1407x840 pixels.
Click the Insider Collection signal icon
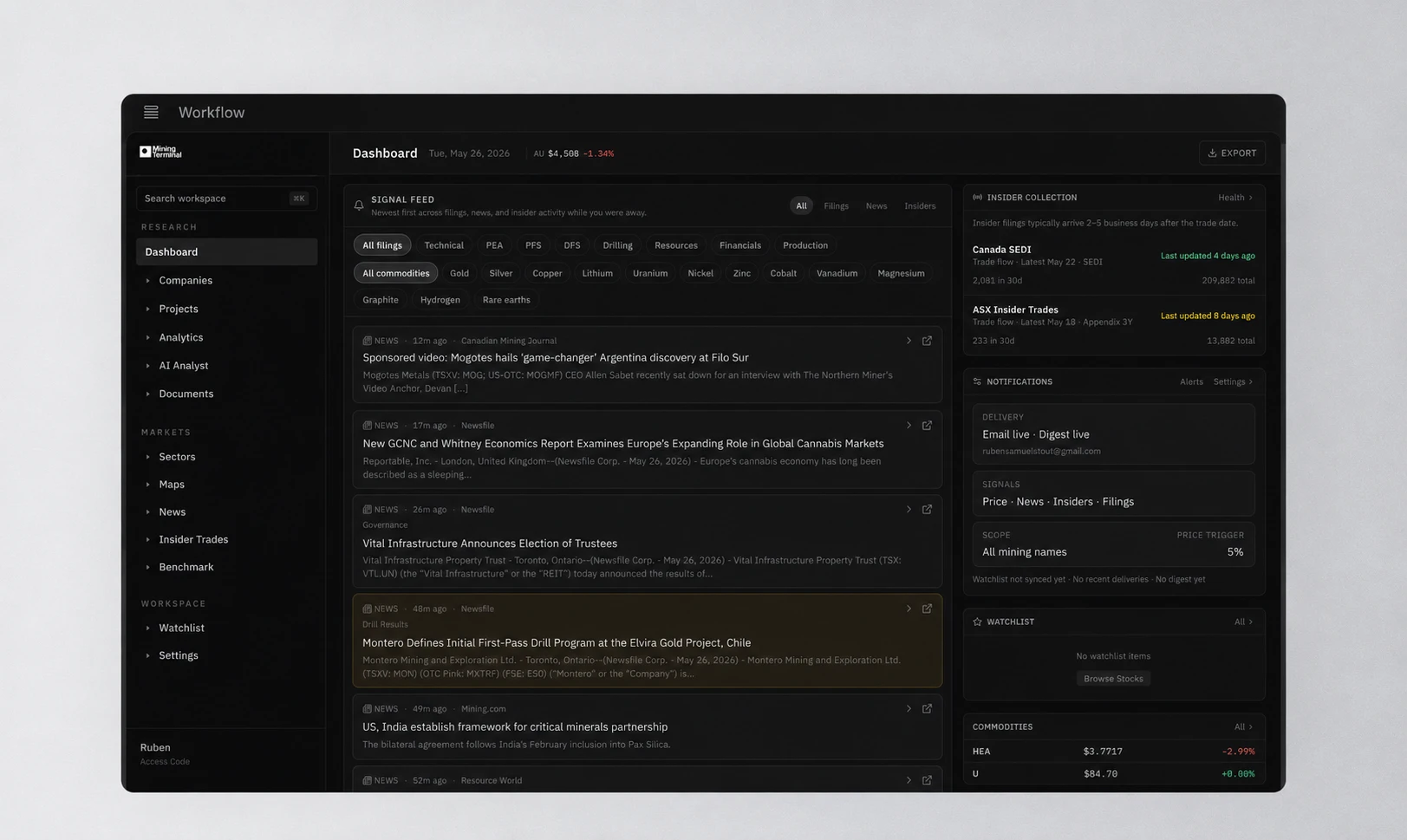(977, 198)
